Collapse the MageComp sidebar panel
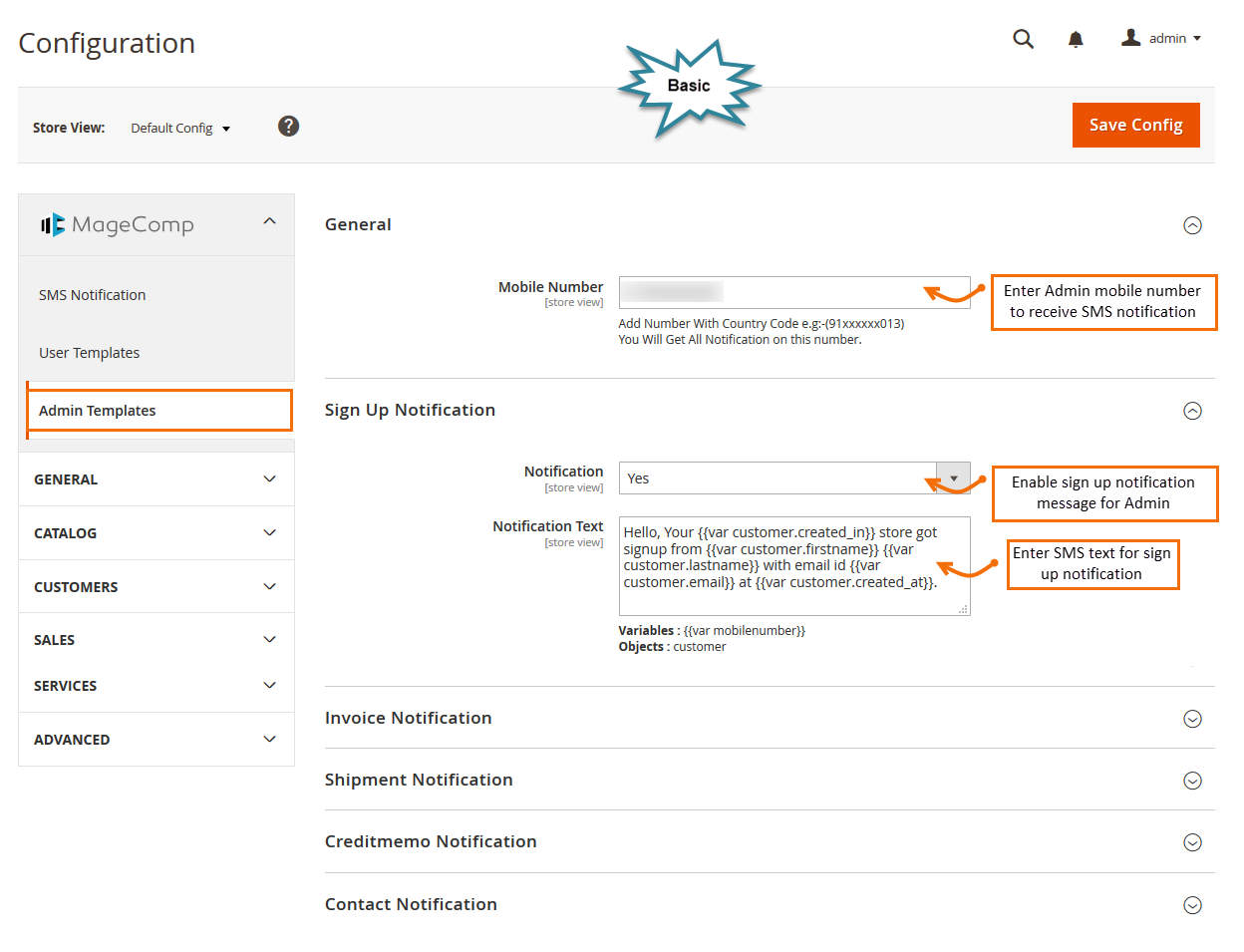 coord(269,223)
